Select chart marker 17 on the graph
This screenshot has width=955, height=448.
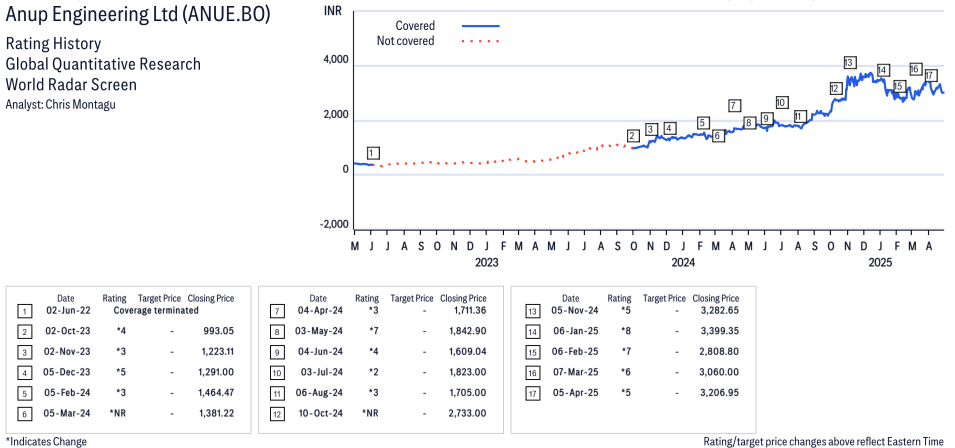pyautogui.click(x=930, y=75)
